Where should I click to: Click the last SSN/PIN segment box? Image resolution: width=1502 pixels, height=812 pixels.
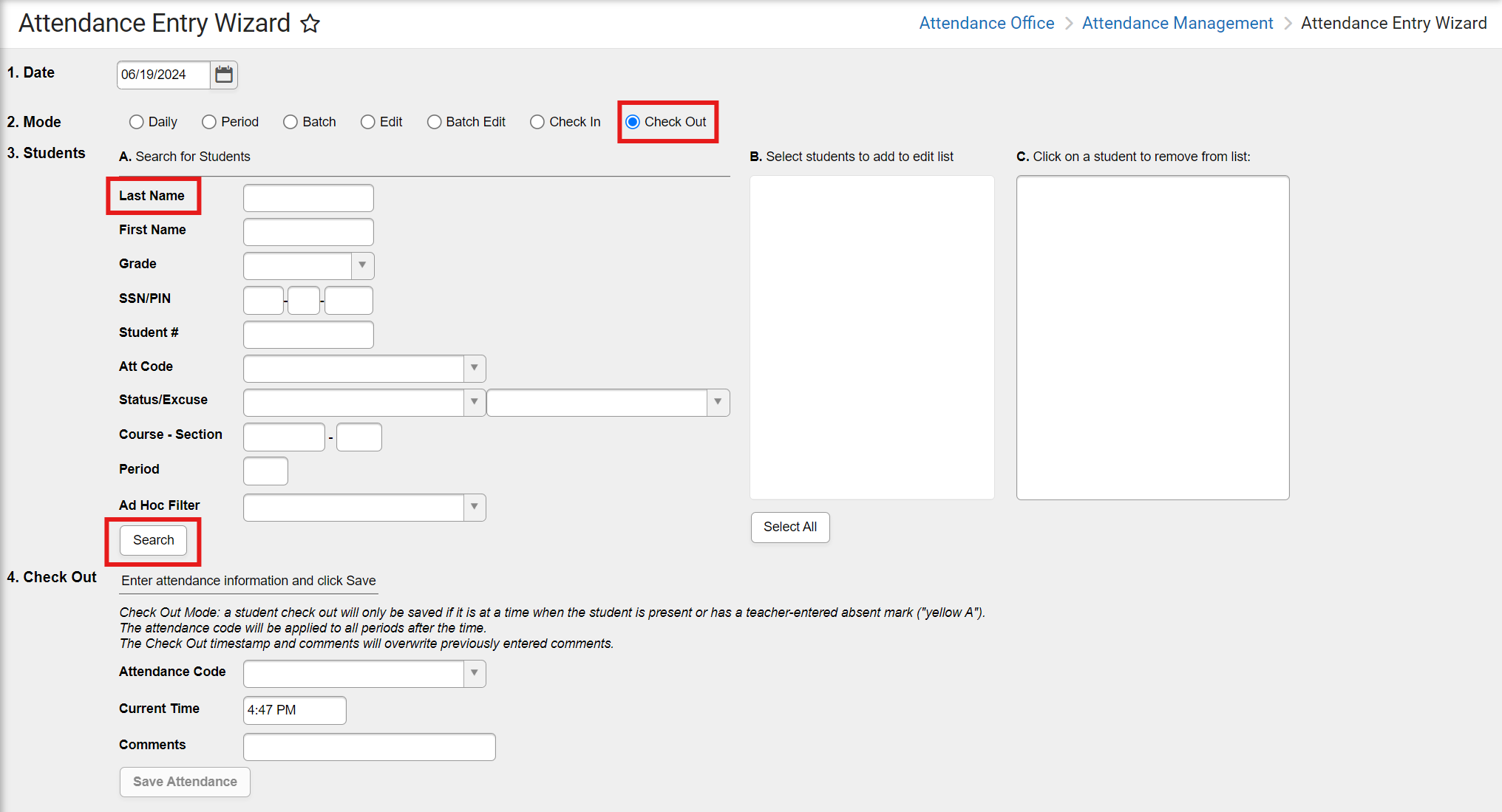(349, 301)
